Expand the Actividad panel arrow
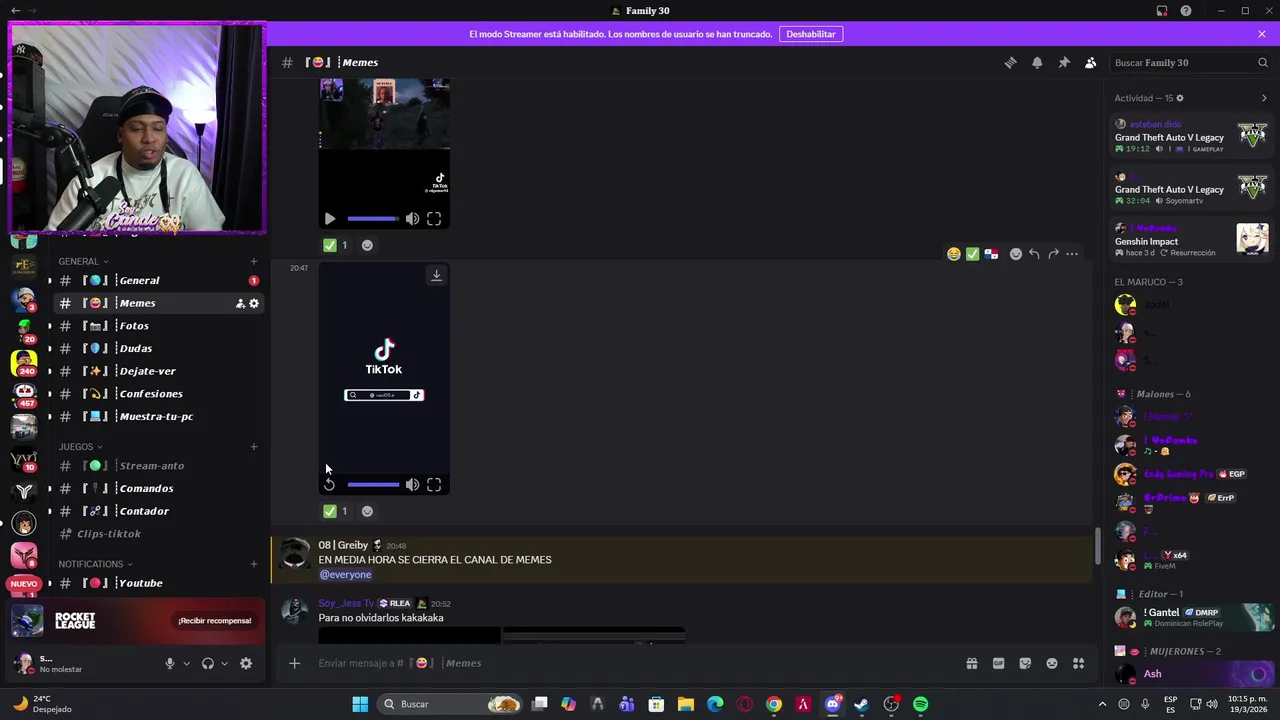This screenshot has height=720, width=1280. point(1264,98)
